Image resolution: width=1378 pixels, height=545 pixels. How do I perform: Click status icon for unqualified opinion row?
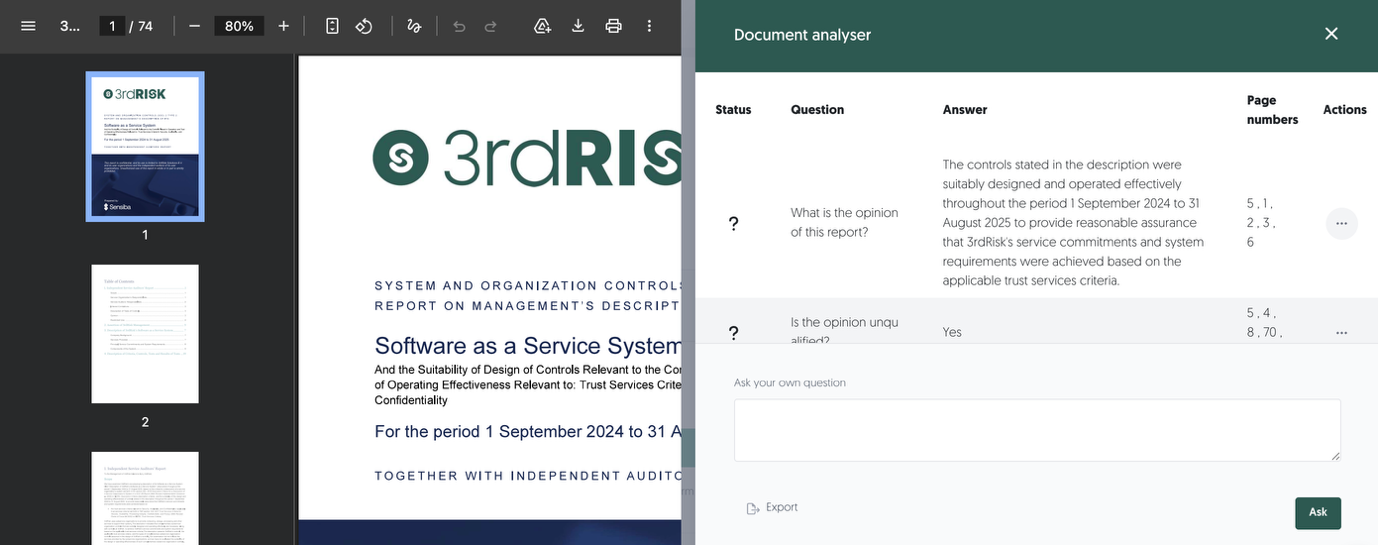[x=733, y=332]
